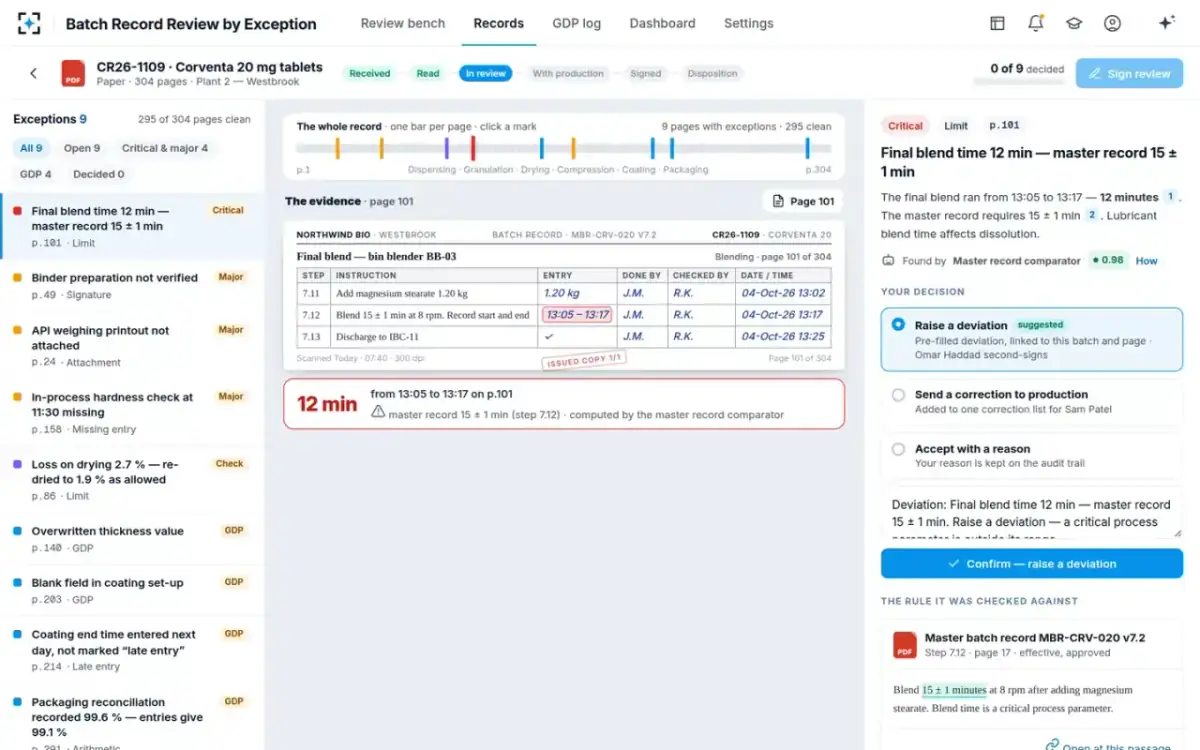Click the p.101 tag in detail panel
The width and height of the screenshot is (1200, 750).
tap(1004, 126)
